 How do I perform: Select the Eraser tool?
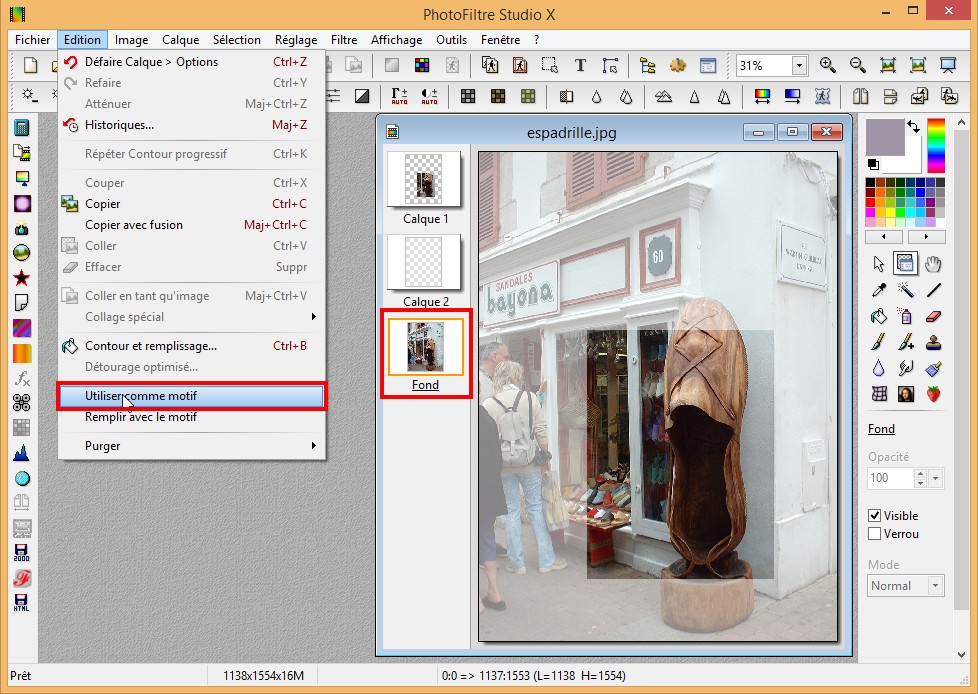click(x=933, y=317)
